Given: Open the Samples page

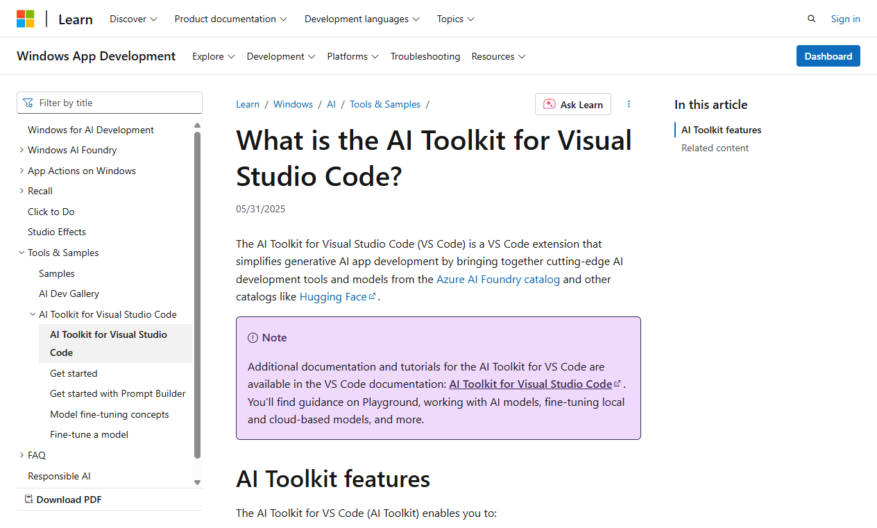Looking at the screenshot, I should tap(56, 274).
